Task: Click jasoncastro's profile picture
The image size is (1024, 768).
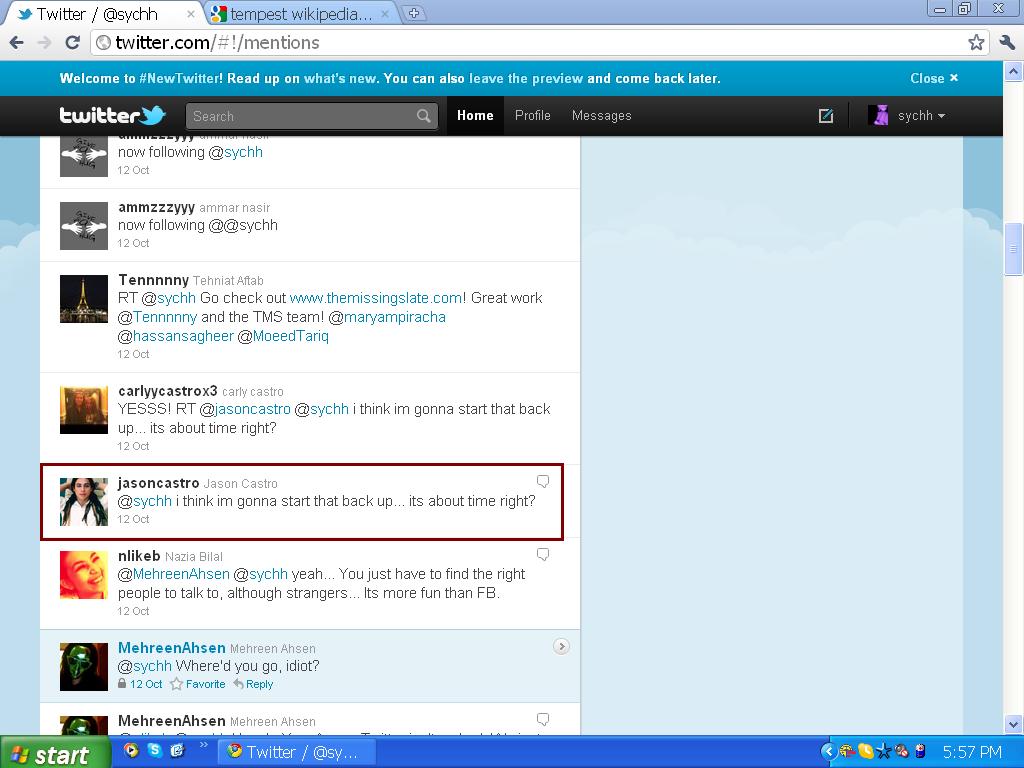Action: click(84, 502)
